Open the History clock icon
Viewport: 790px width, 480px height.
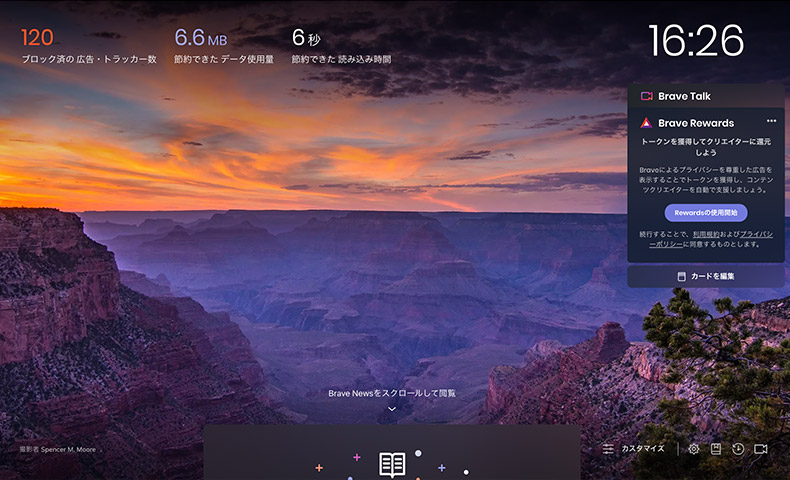[738, 449]
